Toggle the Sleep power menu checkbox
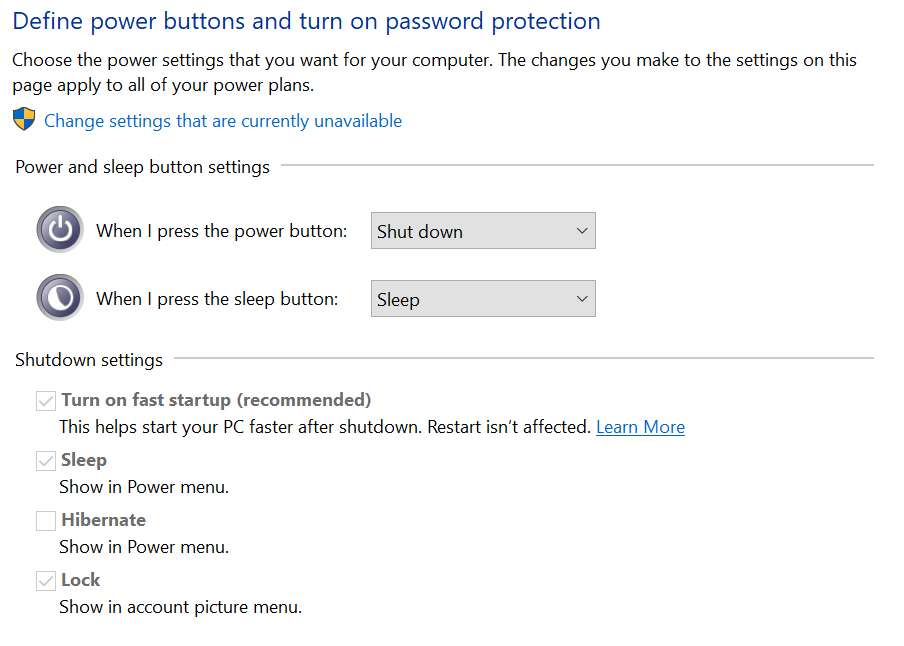904x646 pixels. click(46, 461)
